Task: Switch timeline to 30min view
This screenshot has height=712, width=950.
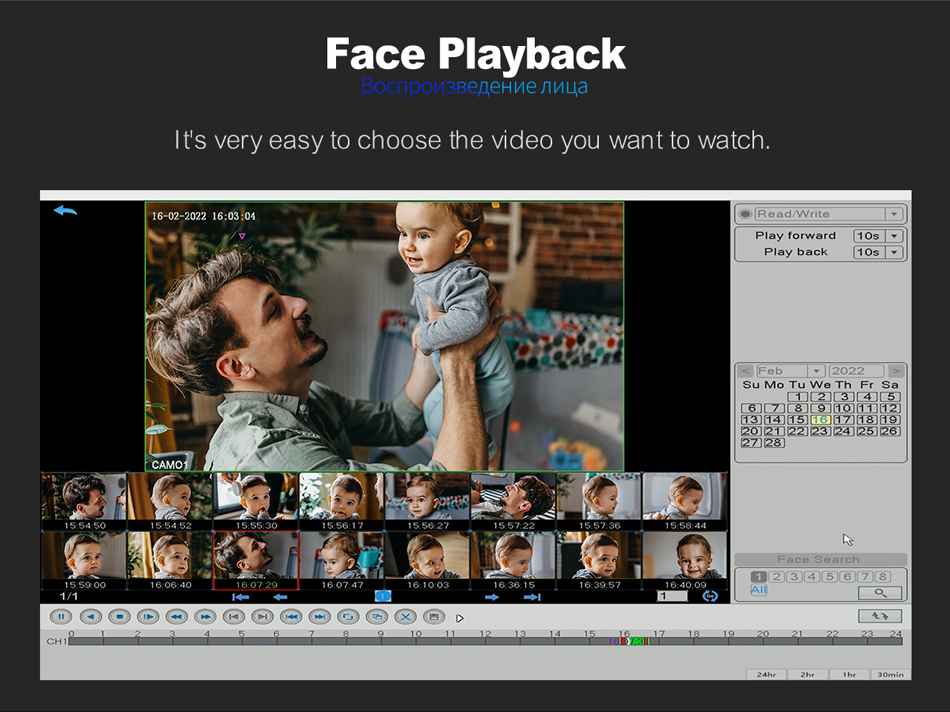Action: point(890,675)
